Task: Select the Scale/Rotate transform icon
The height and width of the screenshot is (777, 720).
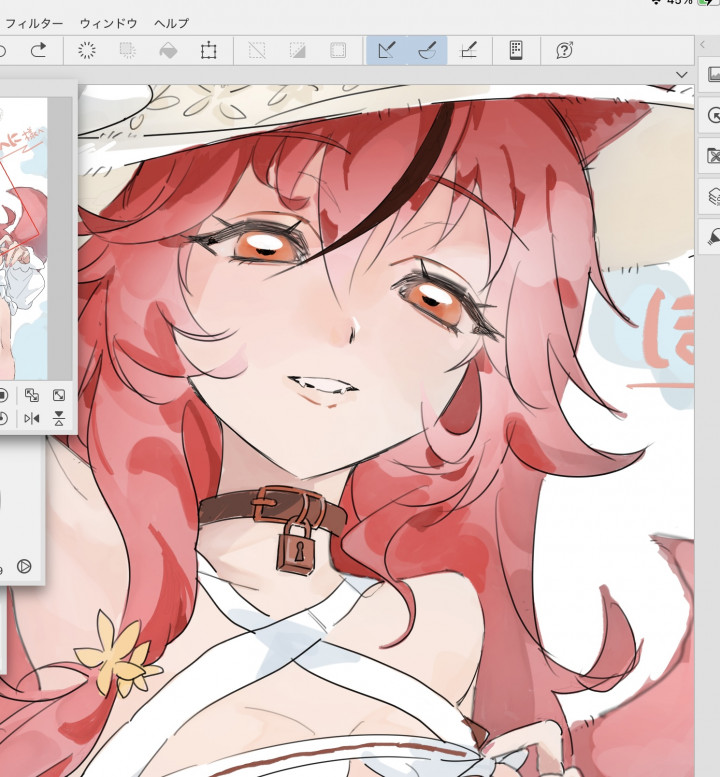Action: click(209, 51)
